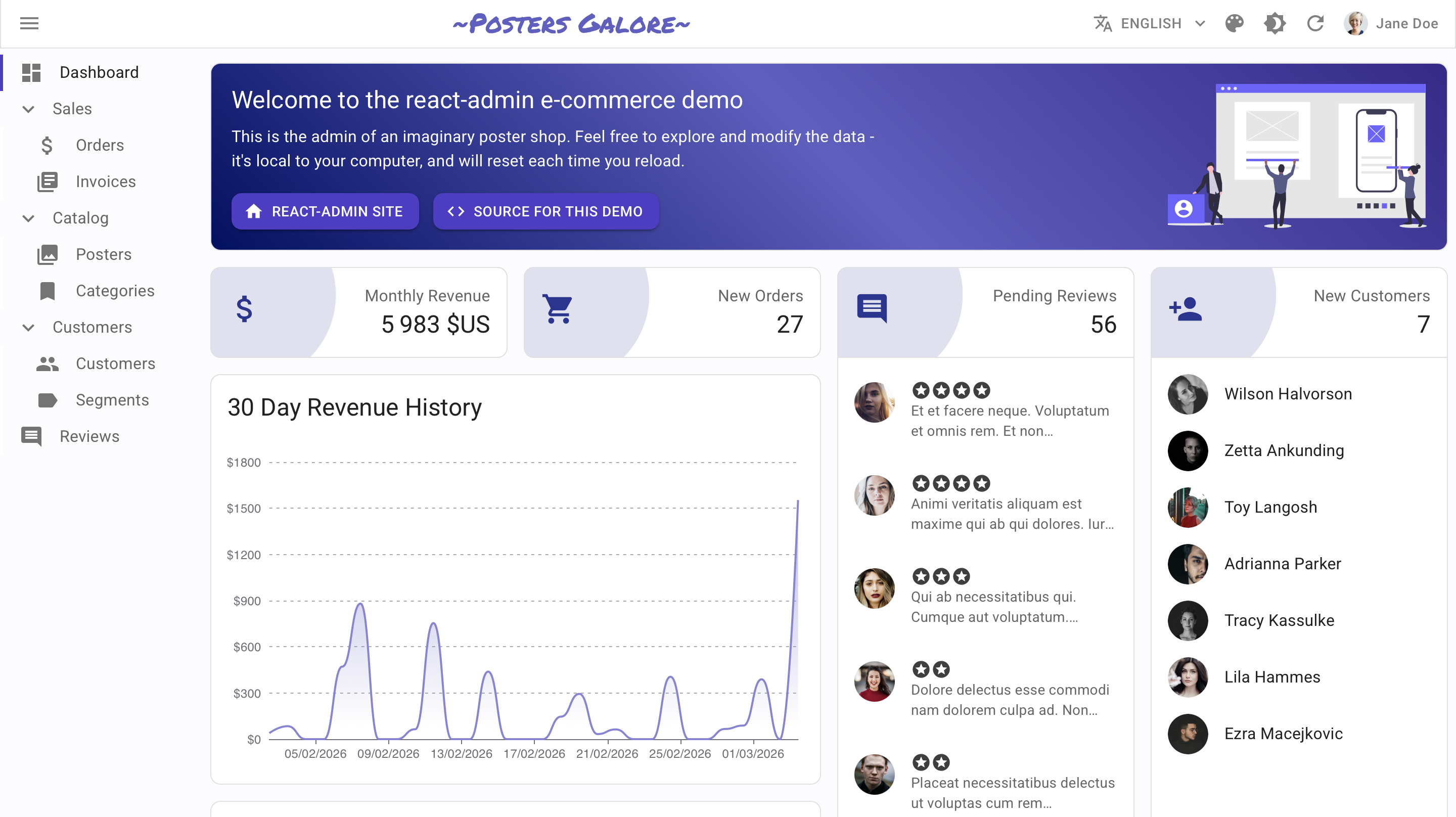The width and height of the screenshot is (1456, 817).
Task: Open the Orders dollar icon item
Action: [47, 145]
